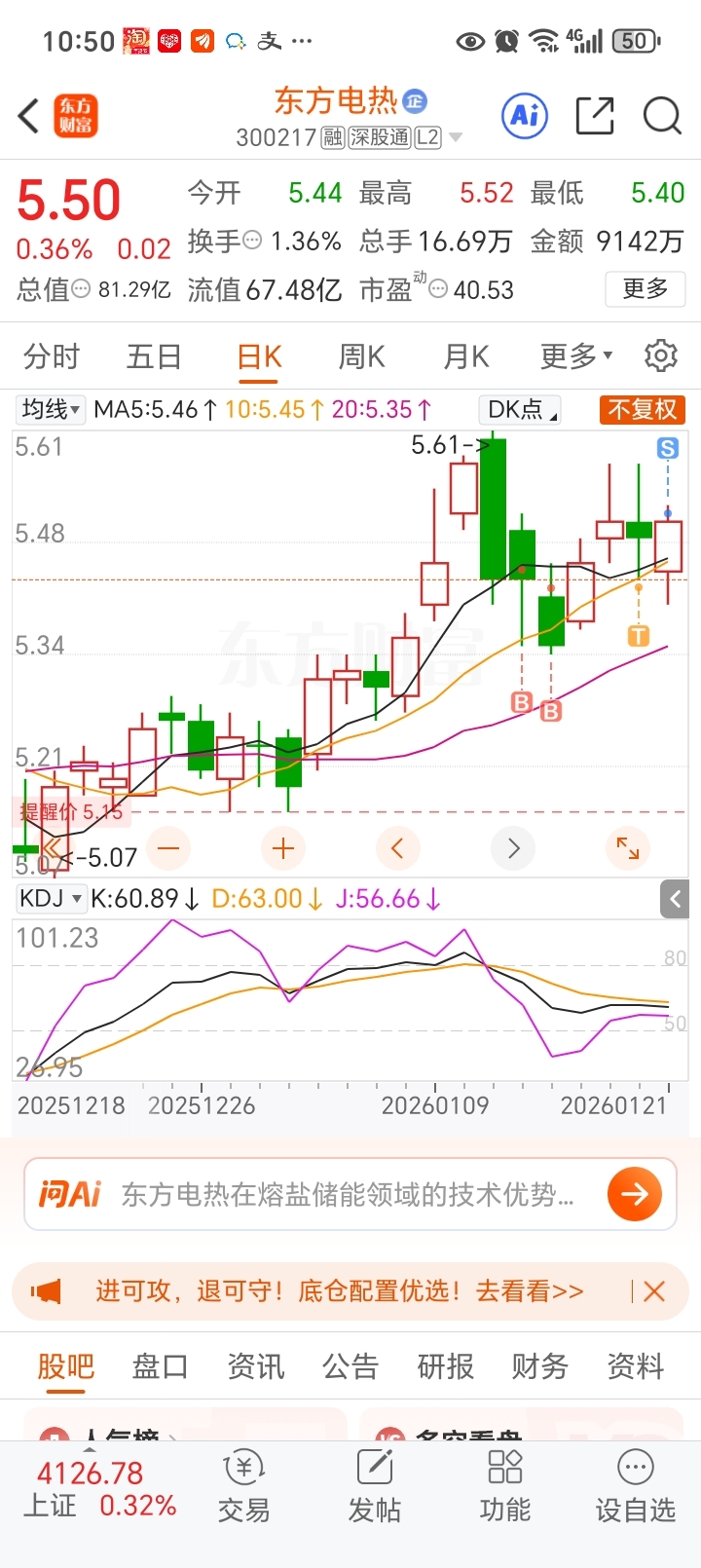This screenshot has height=1568, width=701.
Task: Expand chart to fullscreen icon
Action: coord(628,848)
